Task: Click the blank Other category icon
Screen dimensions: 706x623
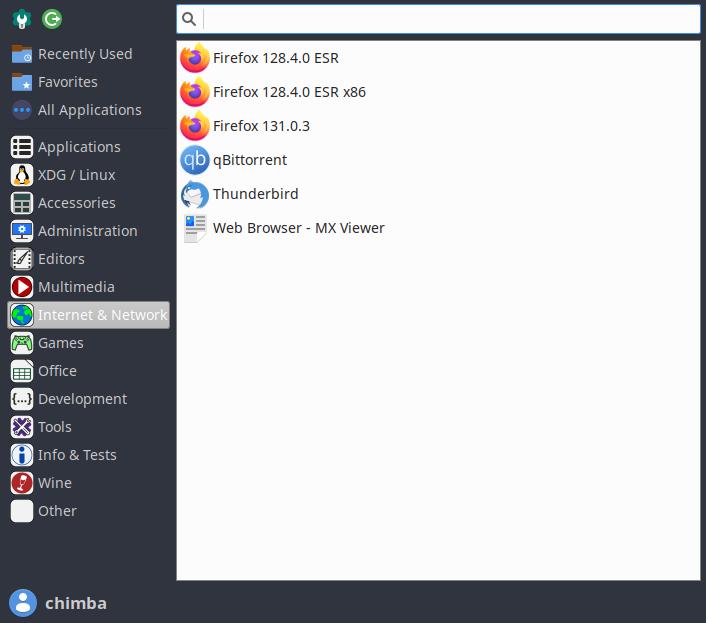Action: (22, 511)
